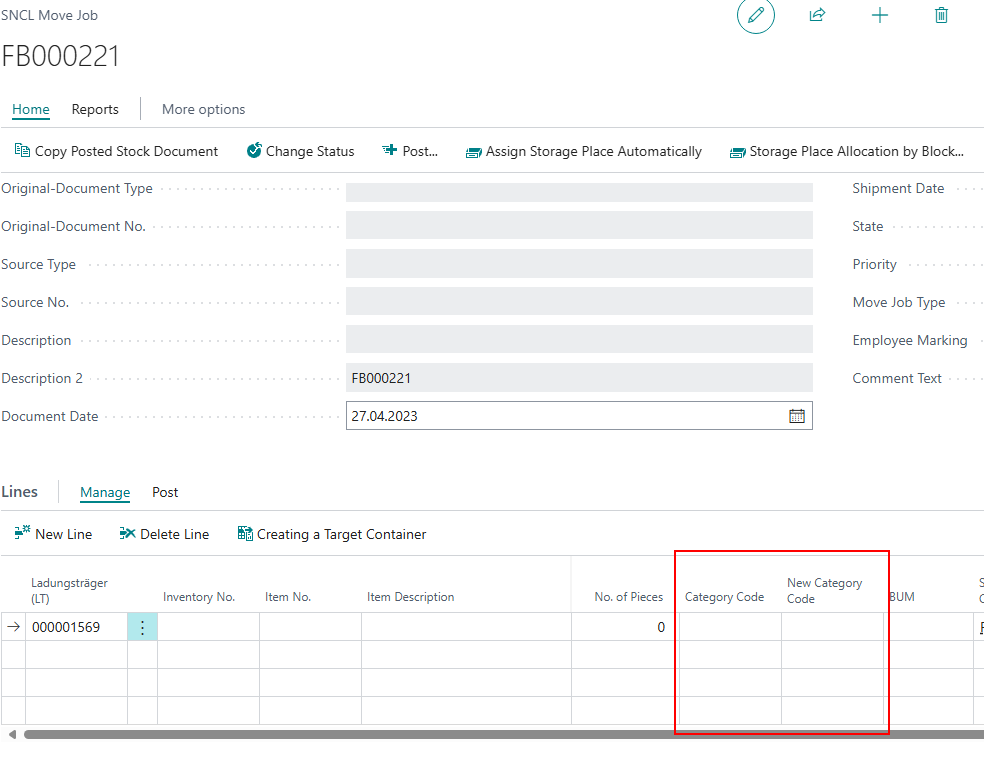Open row options menu for 000001569
The height and width of the screenshot is (774, 984).
[142, 627]
